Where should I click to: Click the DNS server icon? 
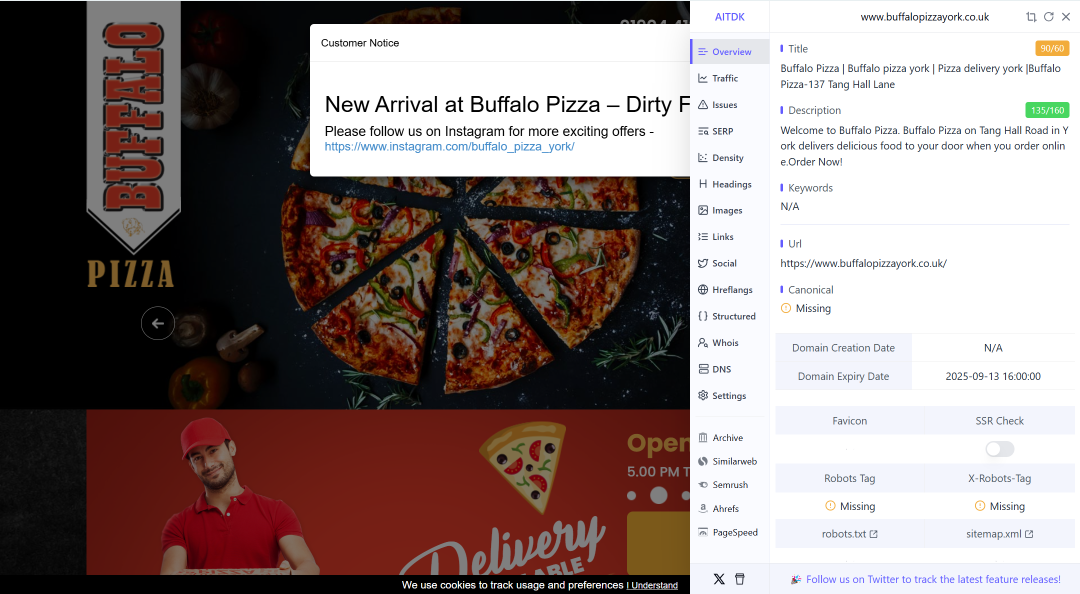click(x=703, y=369)
